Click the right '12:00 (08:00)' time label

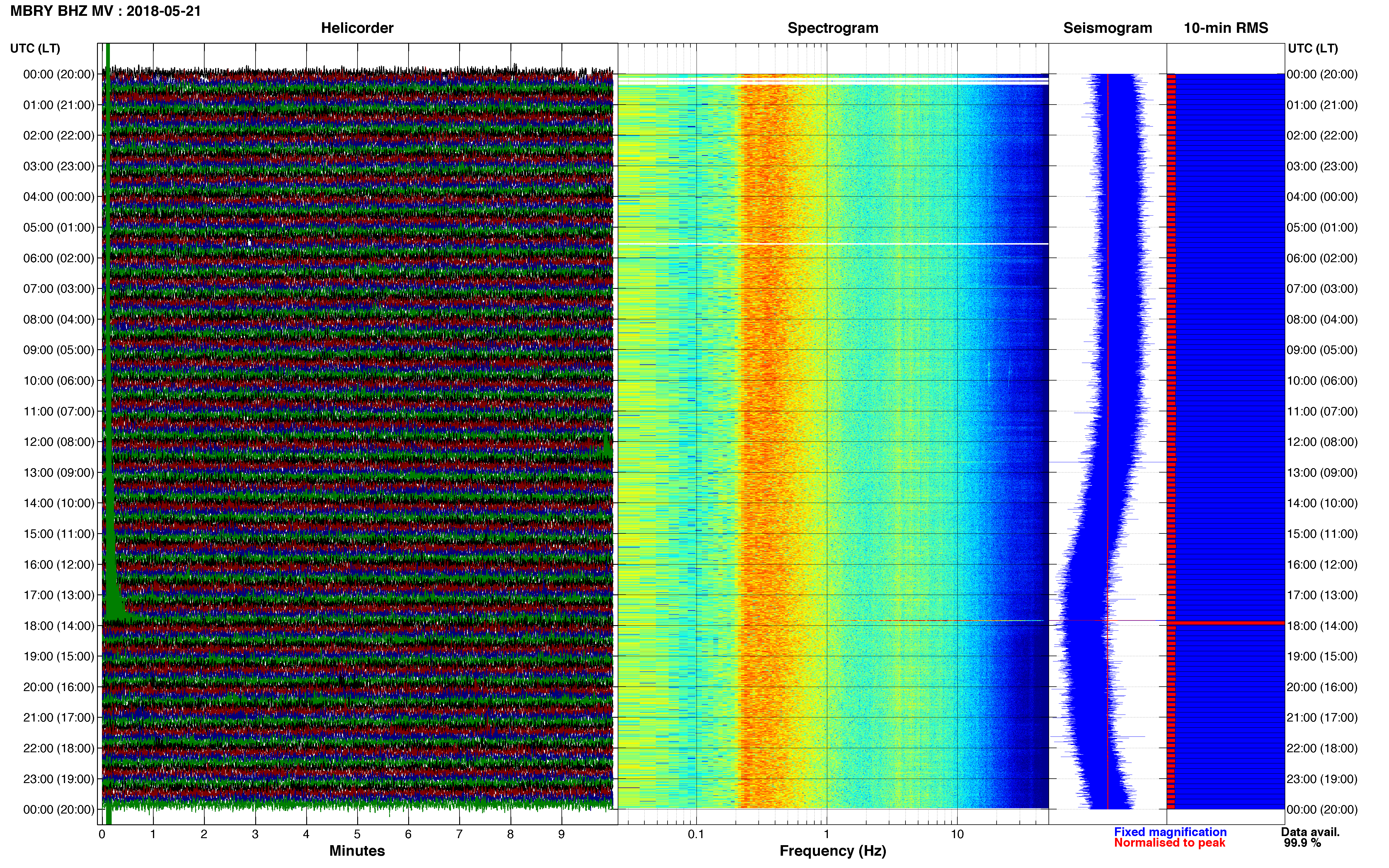[1322, 442]
